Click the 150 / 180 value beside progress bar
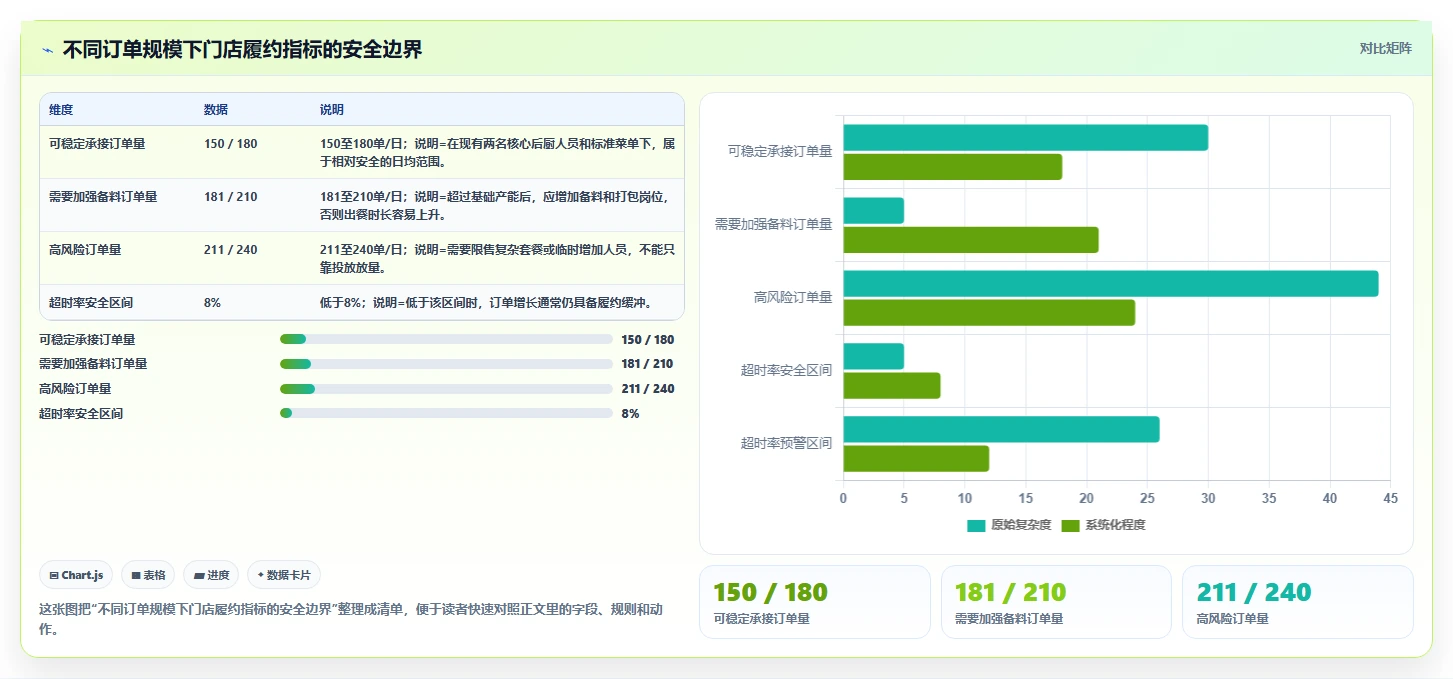 [x=648, y=340]
